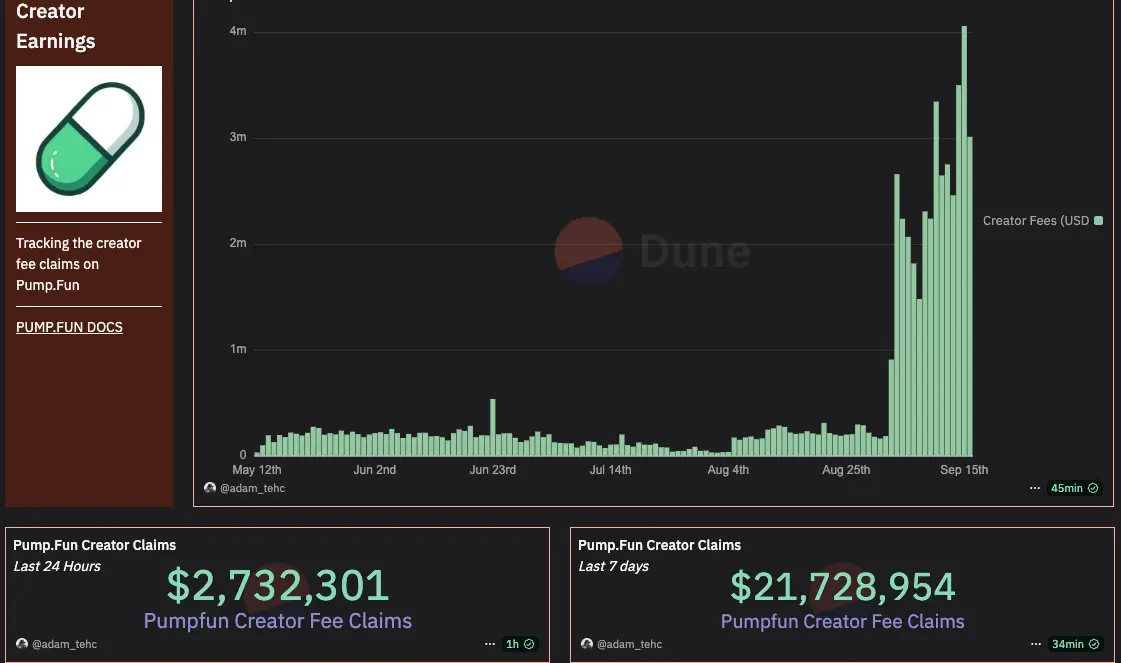Open the three-dot menu beside 45min

[1034, 488]
